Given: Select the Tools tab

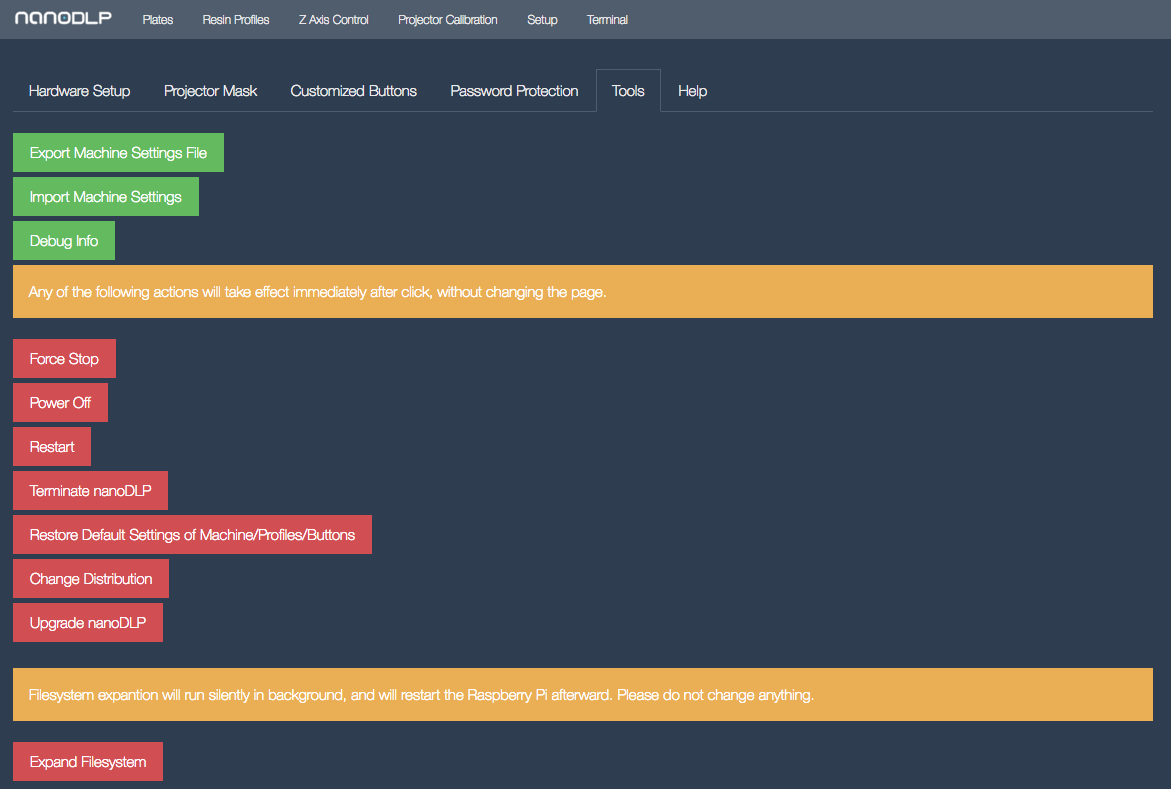Looking at the screenshot, I should point(628,90).
